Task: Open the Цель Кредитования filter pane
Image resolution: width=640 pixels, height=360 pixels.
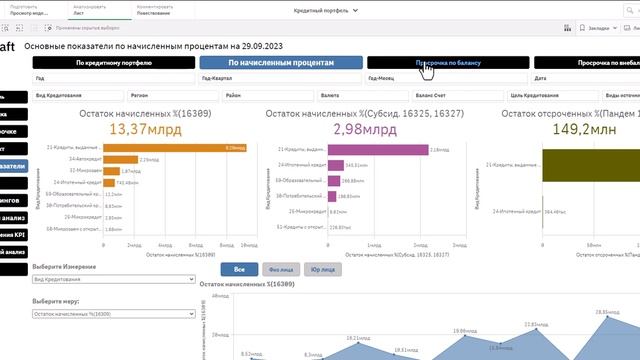Action: click(553, 96)
